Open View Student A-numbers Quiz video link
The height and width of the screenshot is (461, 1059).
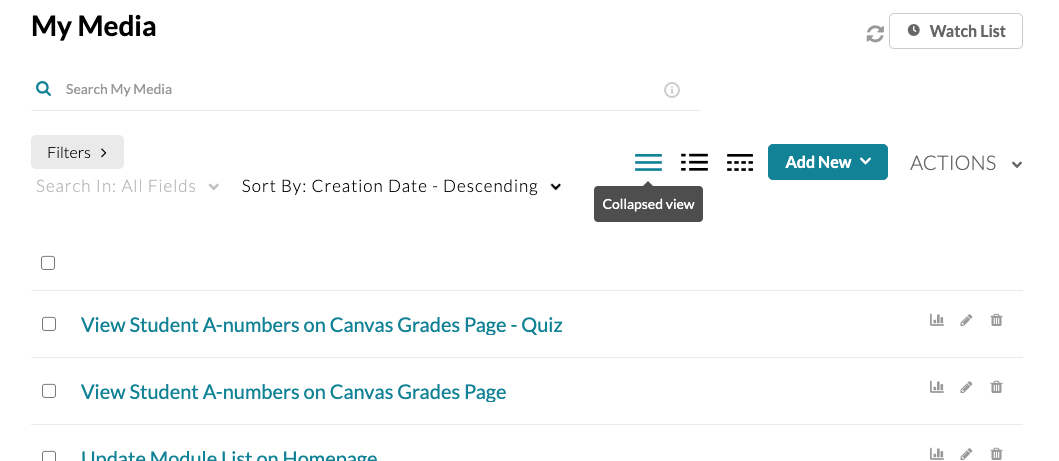point(321,325)
